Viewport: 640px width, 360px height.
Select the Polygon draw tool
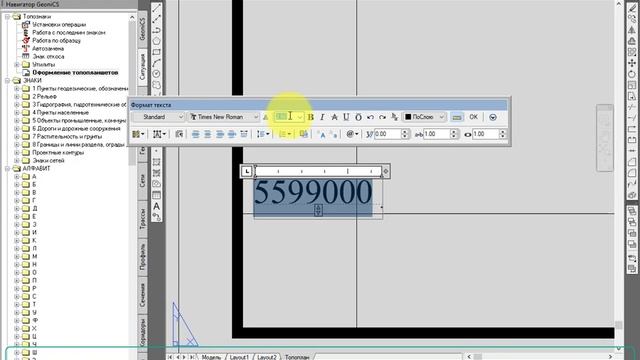(x=157, y=41)
